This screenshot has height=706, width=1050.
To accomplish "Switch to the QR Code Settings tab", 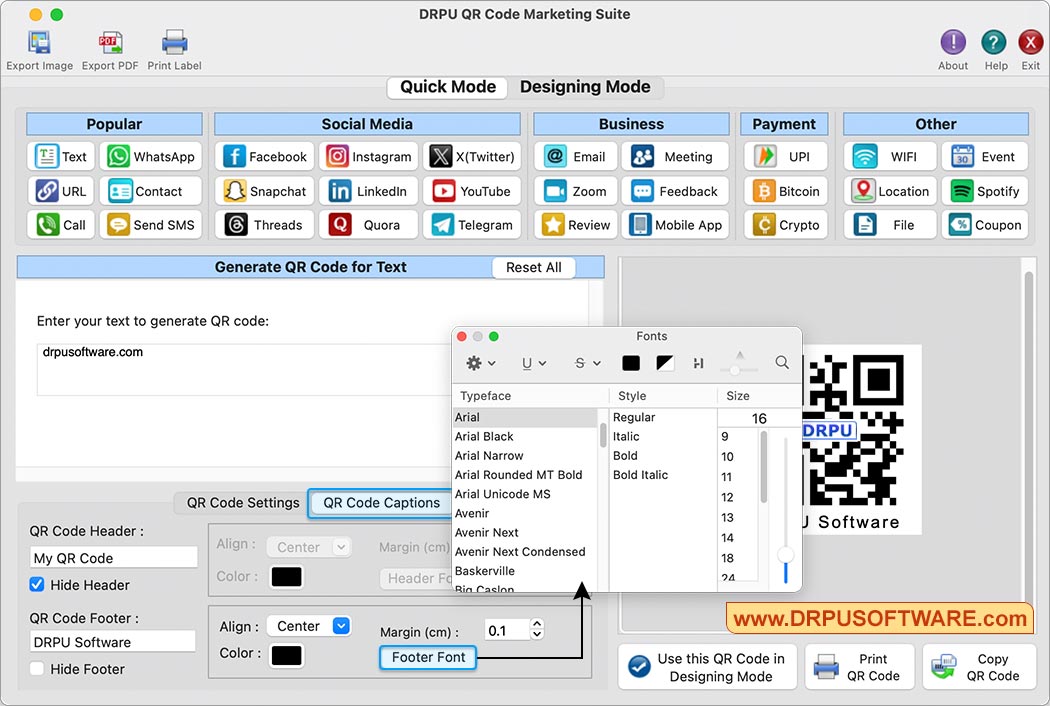I will [240, 503].
